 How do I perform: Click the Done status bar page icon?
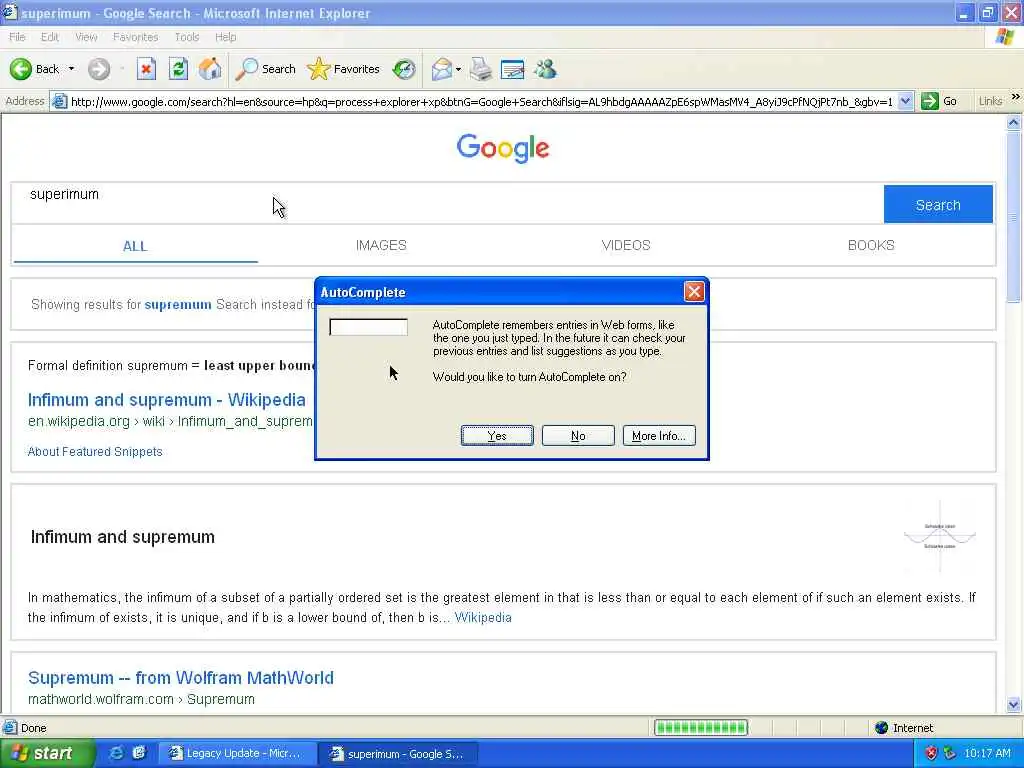pos(10,728)
